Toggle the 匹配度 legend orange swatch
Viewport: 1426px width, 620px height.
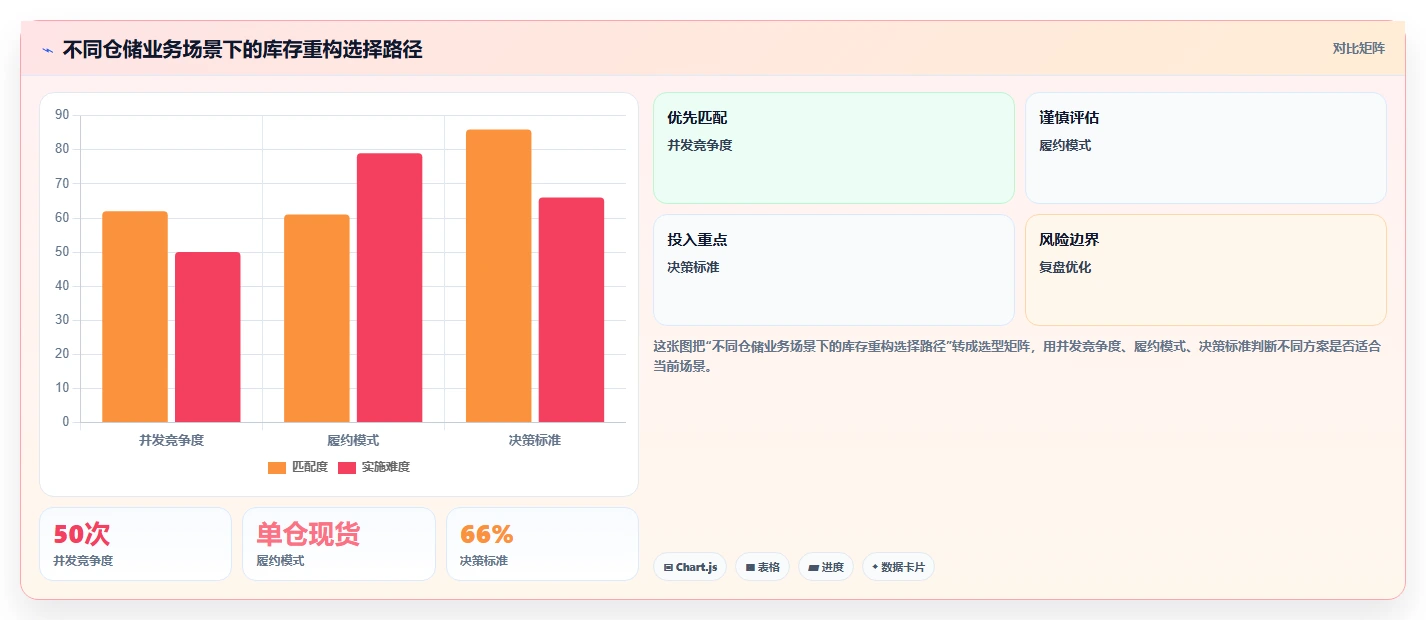[277, 467]
